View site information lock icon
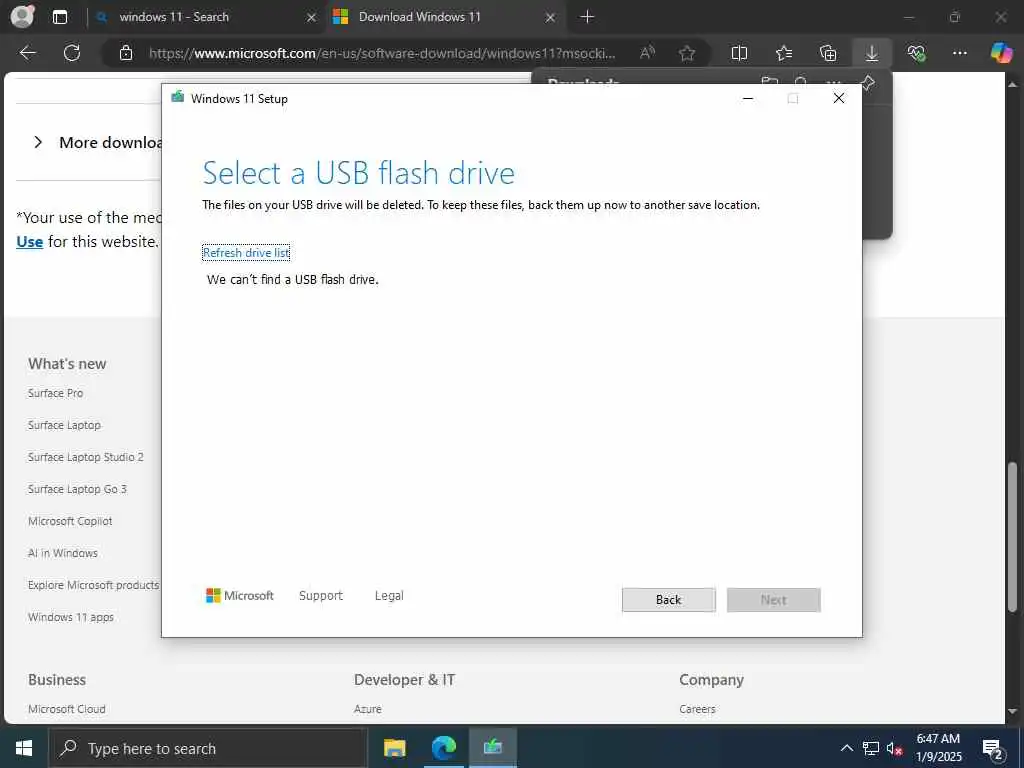Screen dimensions: 1024x768 [x=126, y=53]
